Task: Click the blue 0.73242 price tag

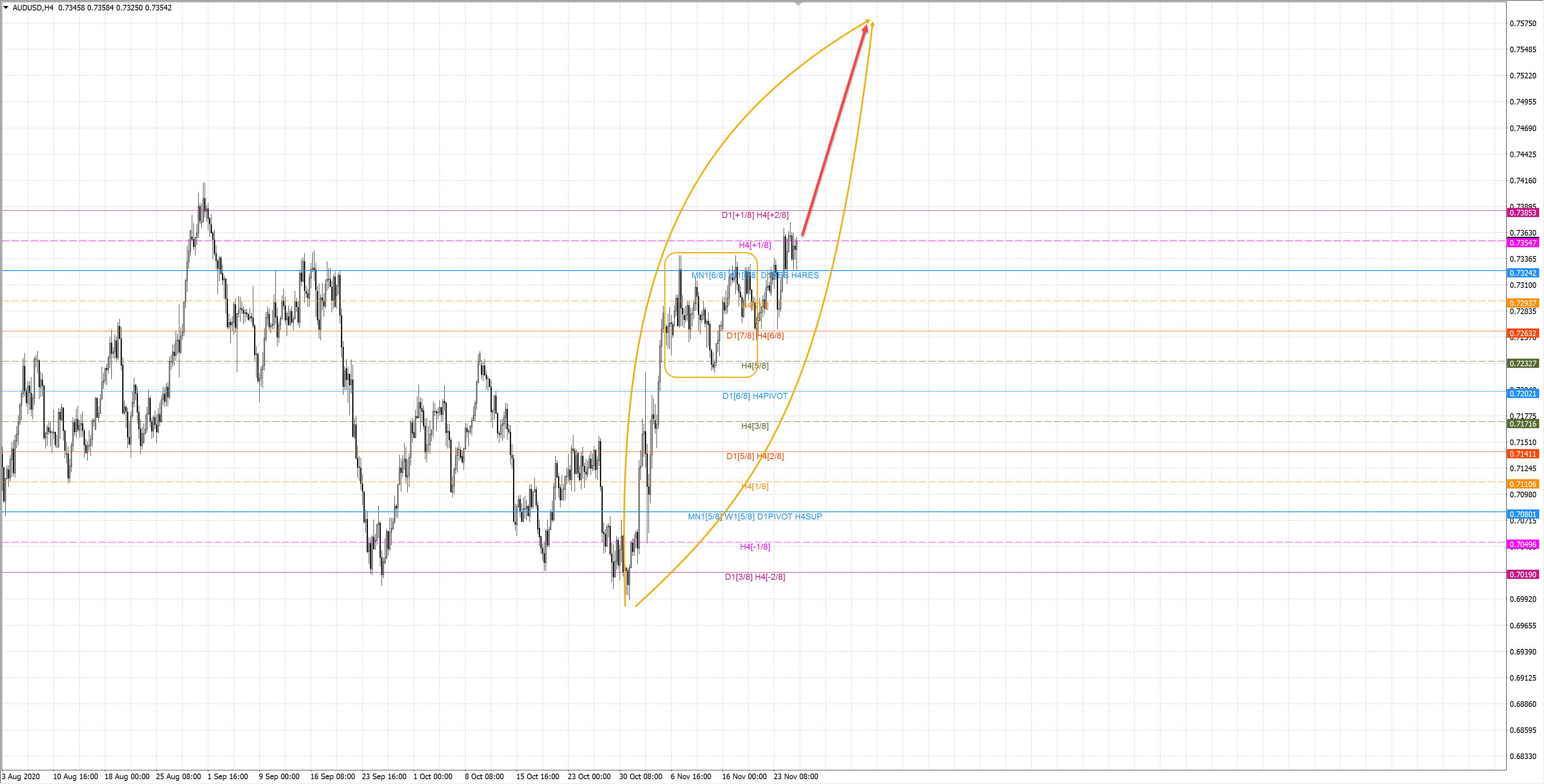Action: (x=1522, y=273)
